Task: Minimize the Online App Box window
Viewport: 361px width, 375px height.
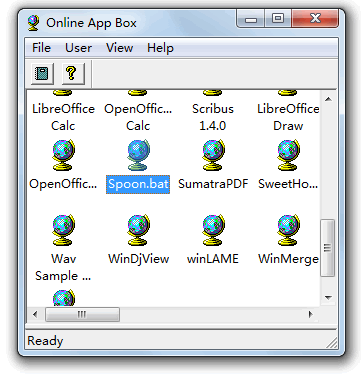Action: point(251,19)
